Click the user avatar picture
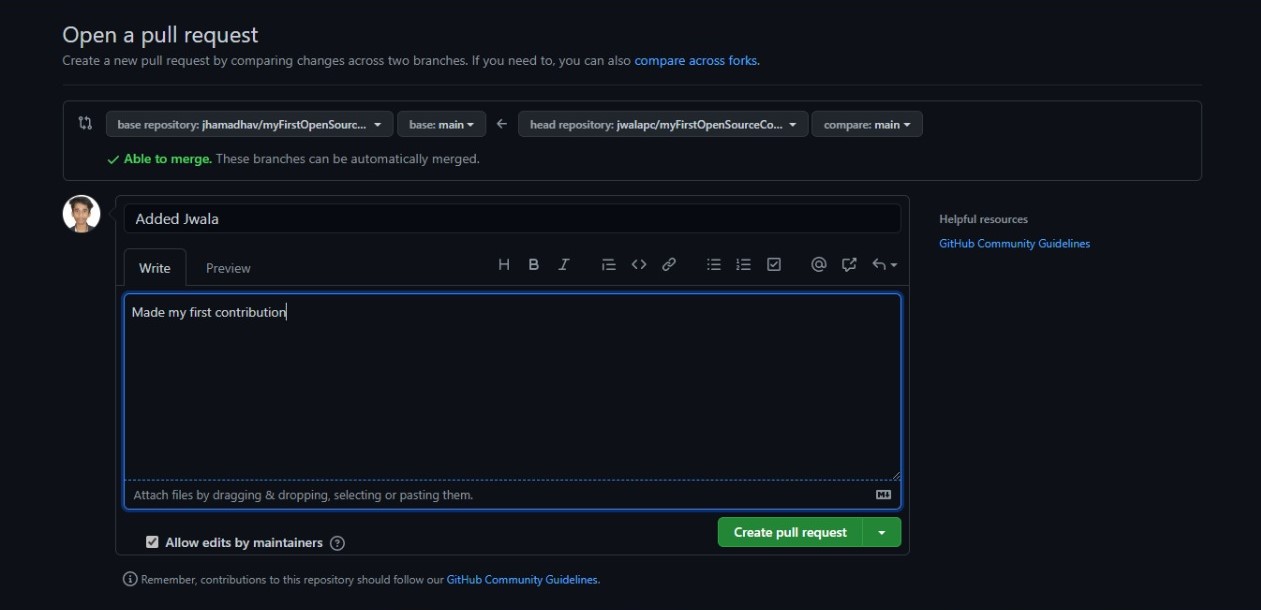The width and height of the screenshot is (1261, 610). [82, 214]
